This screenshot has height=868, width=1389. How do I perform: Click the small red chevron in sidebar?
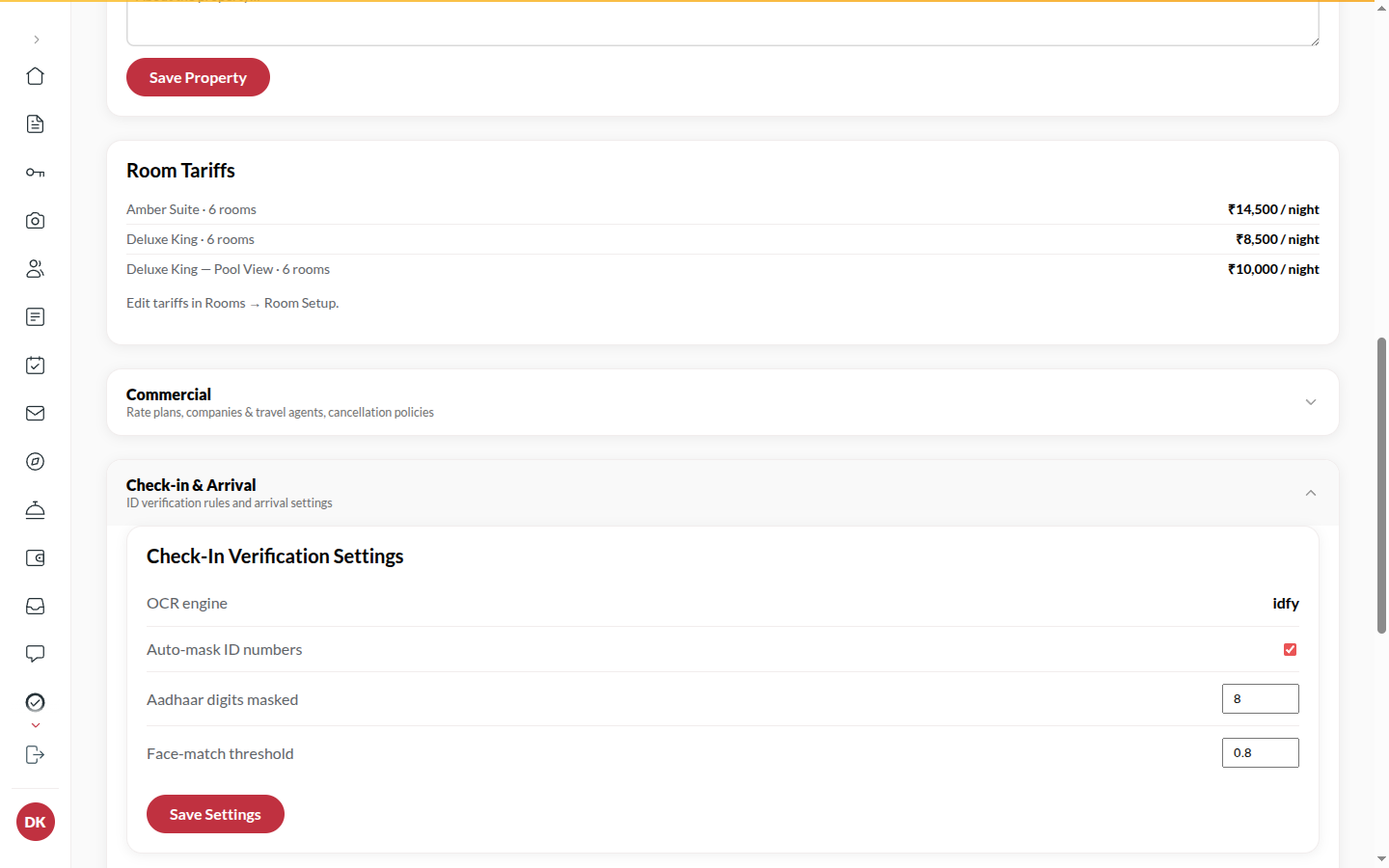click(x=36, y=725)
